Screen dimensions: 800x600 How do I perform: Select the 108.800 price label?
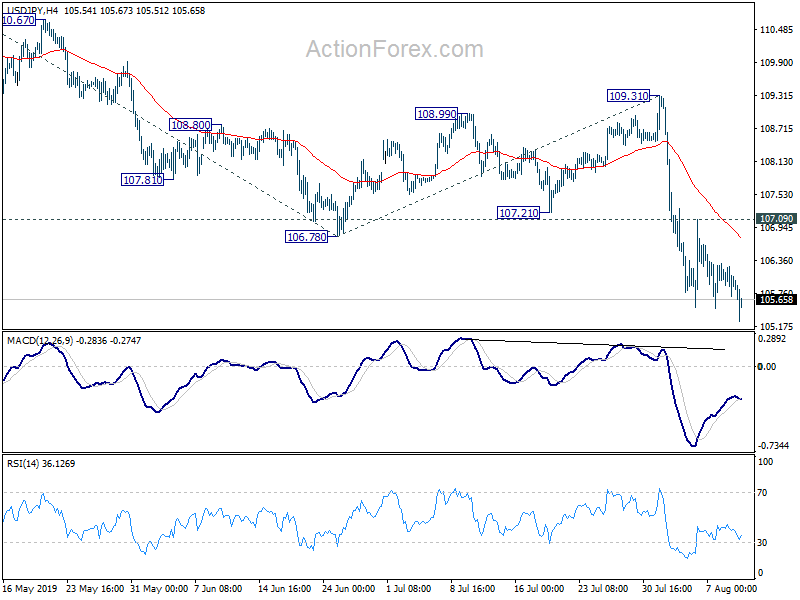tap(190, 125)
